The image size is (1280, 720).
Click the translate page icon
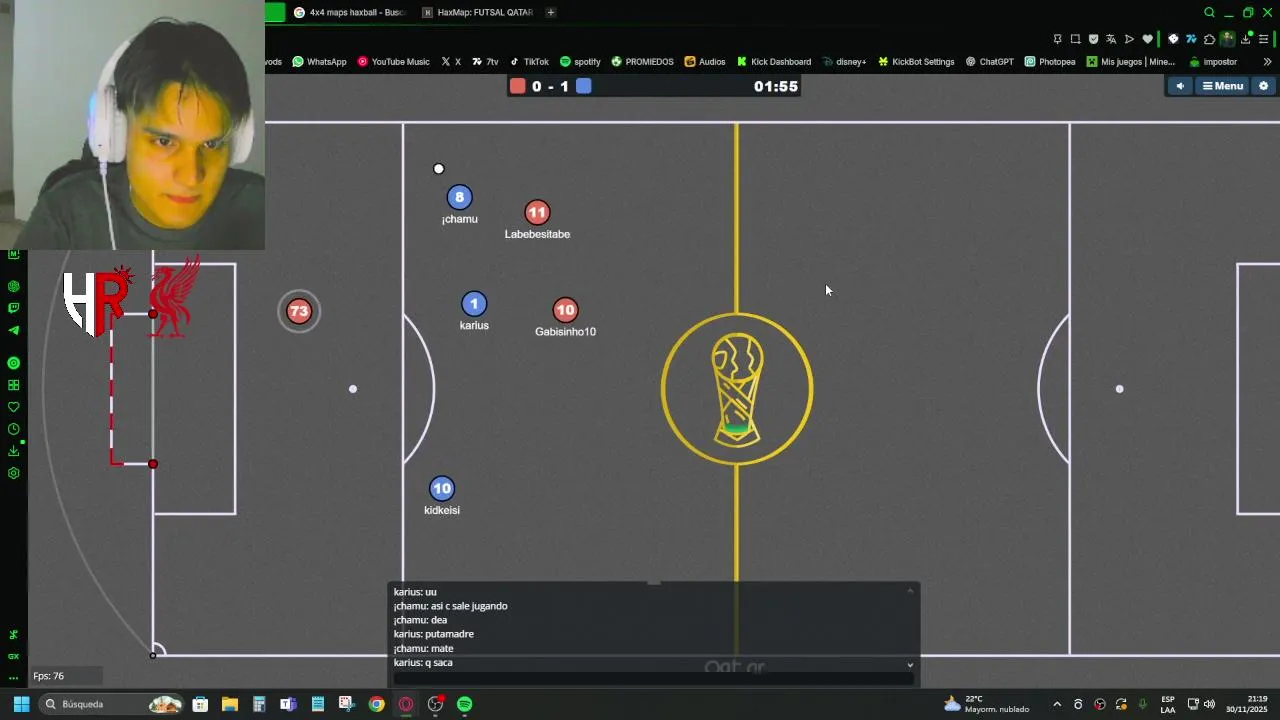[x=1111, y=39]
